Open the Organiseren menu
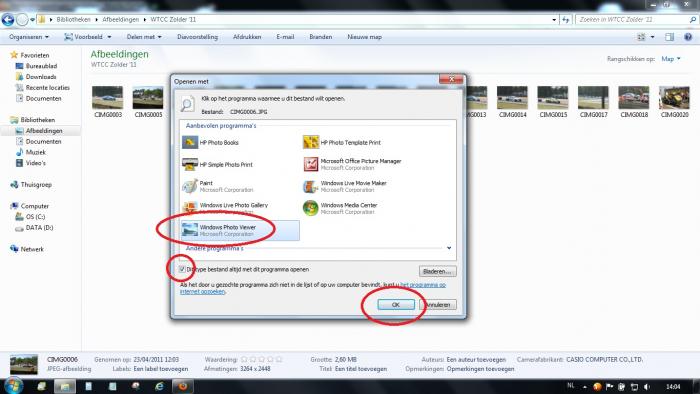The width and height of the screenshot is (700, 394). pyautogui.click(x=29, y=37)
